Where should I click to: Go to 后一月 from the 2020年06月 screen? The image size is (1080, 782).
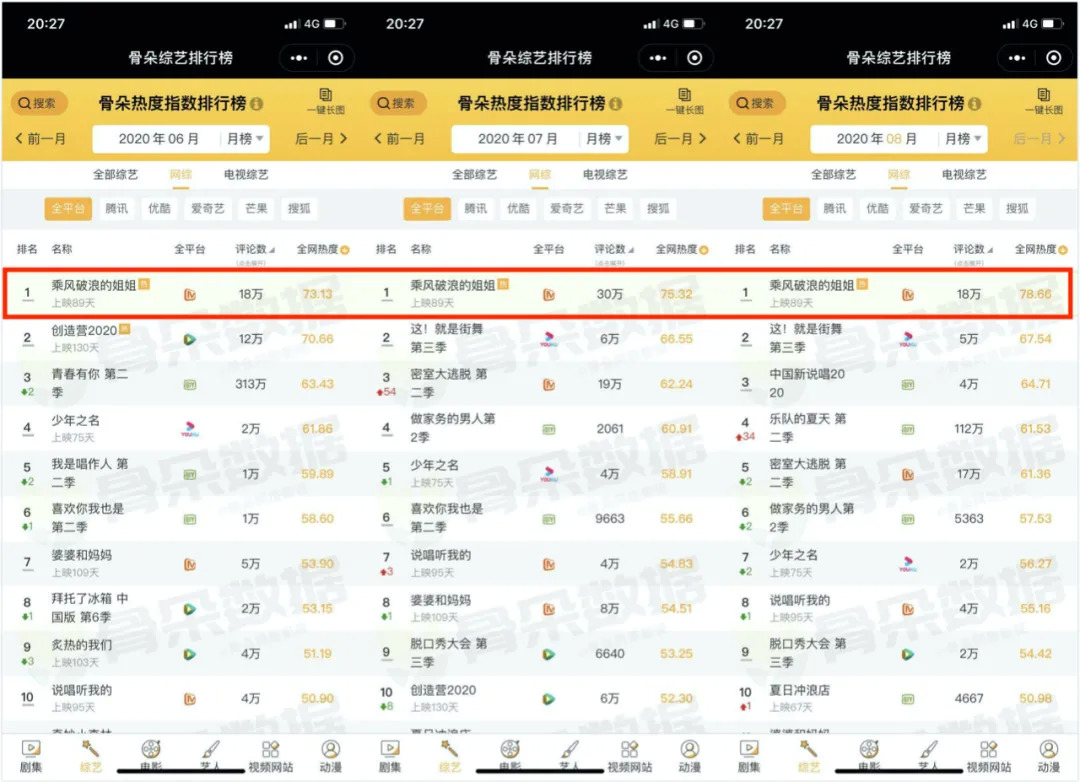click(321, 139)
